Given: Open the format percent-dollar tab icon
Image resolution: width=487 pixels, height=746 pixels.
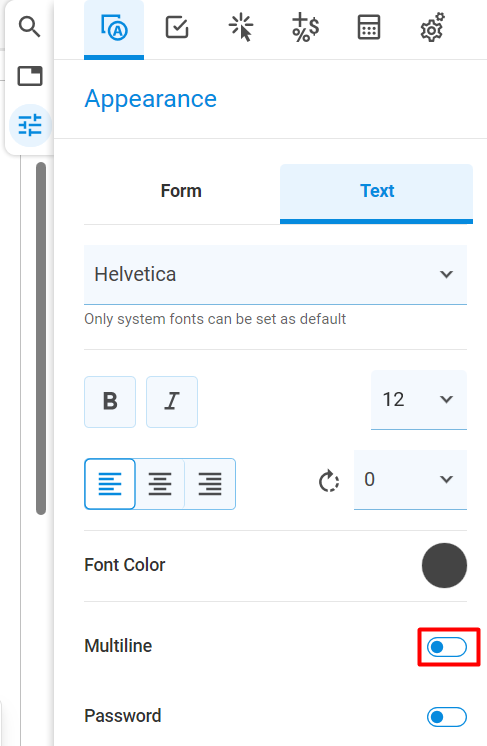Looking at the screenshot, I should (305, 28).
